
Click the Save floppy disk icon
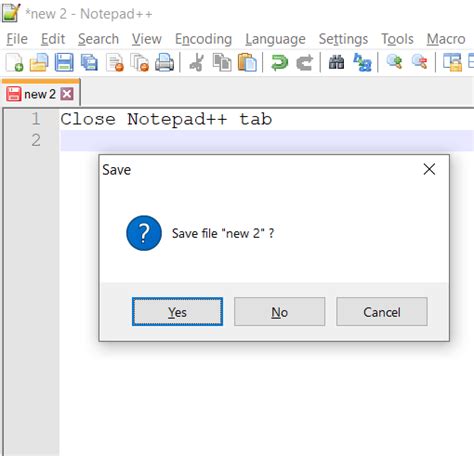tap(64, 63)
